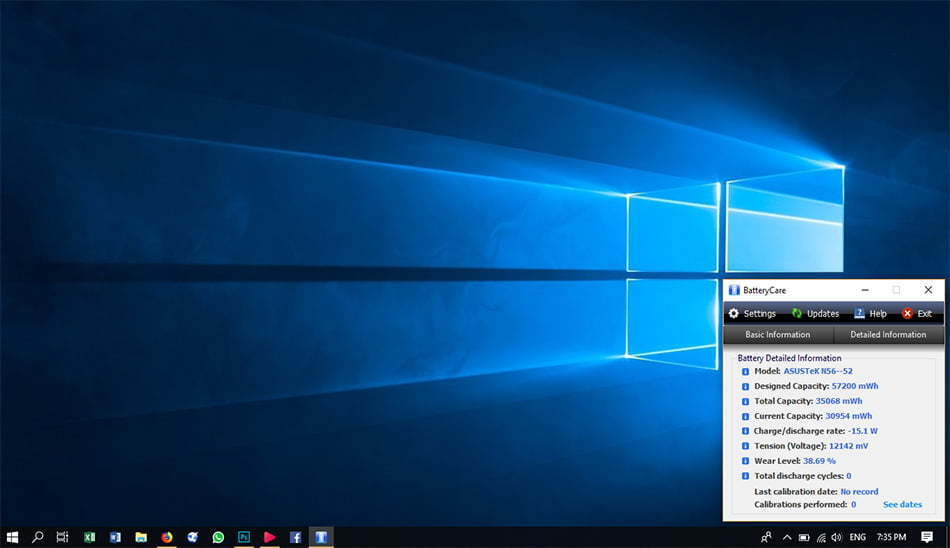Open the volume control tray icon
The image size is (950, 548).
837,537
